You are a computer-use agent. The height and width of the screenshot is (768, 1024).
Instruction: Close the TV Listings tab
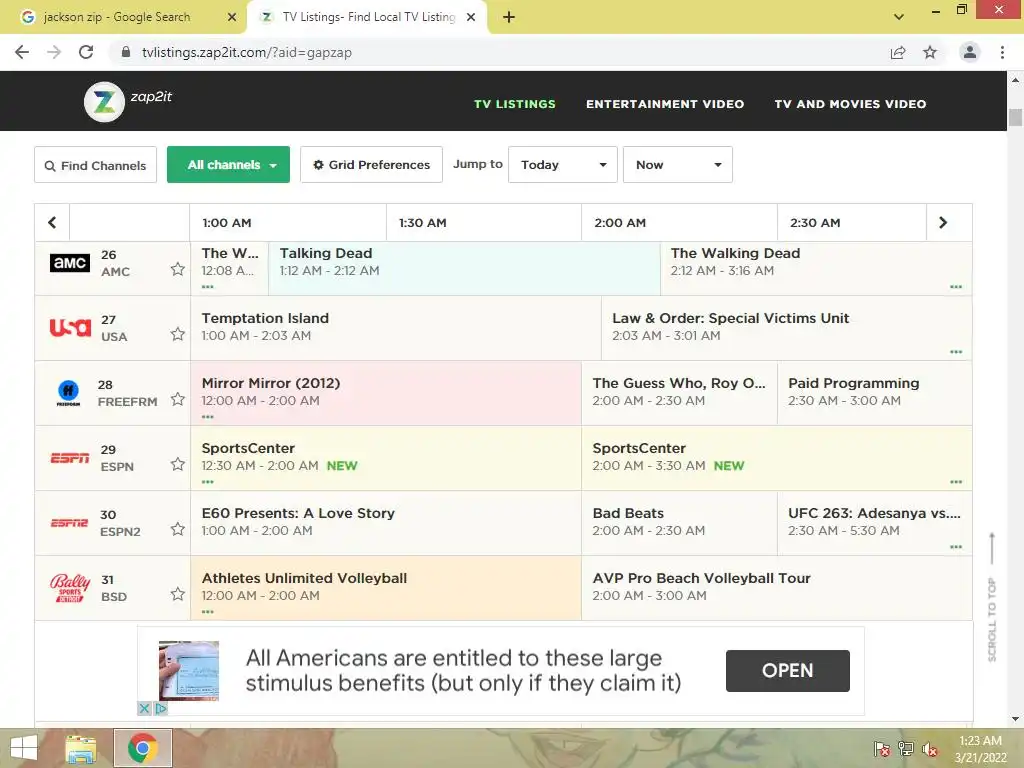tap(471, 17)
